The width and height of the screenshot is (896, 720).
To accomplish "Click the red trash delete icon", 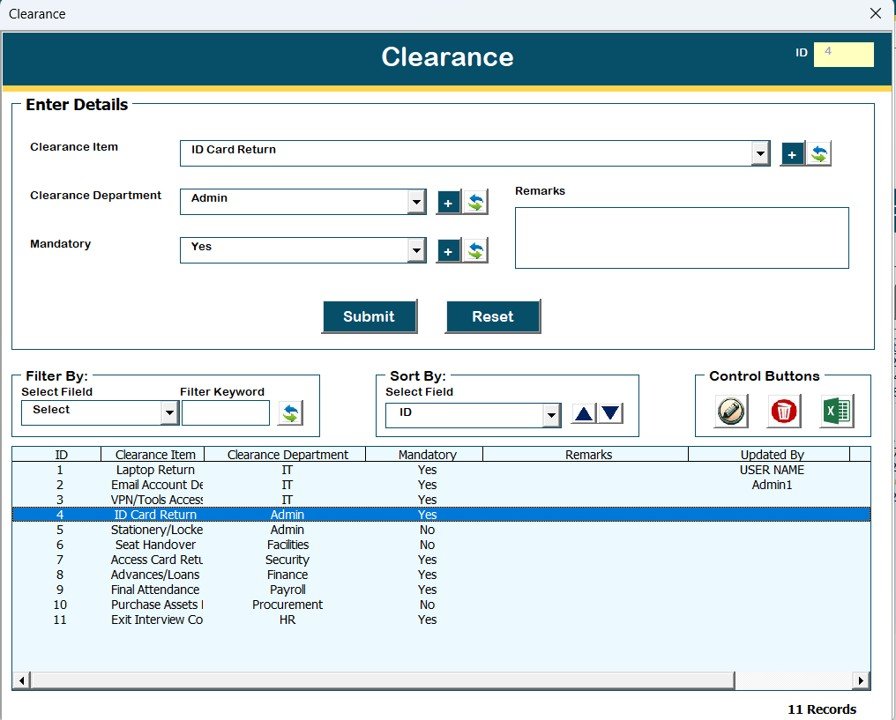I will click(x=783, y=410).
